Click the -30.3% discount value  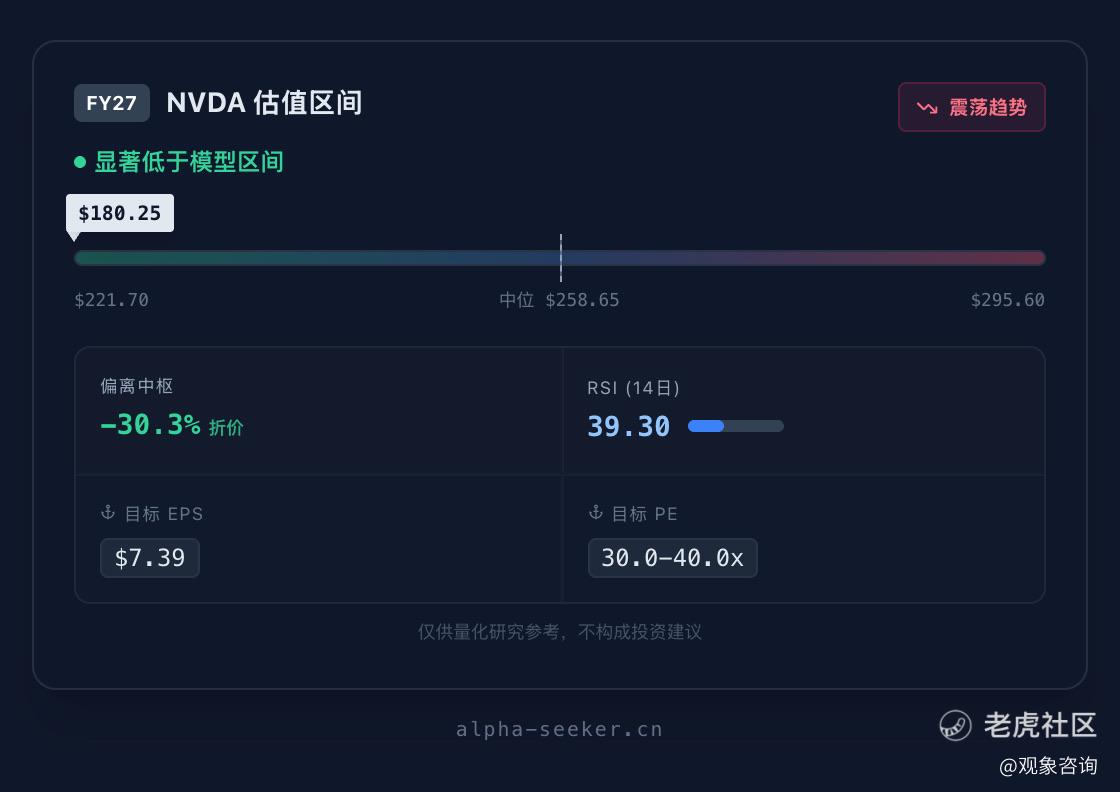pyautogui.click(x=151, y=425)
